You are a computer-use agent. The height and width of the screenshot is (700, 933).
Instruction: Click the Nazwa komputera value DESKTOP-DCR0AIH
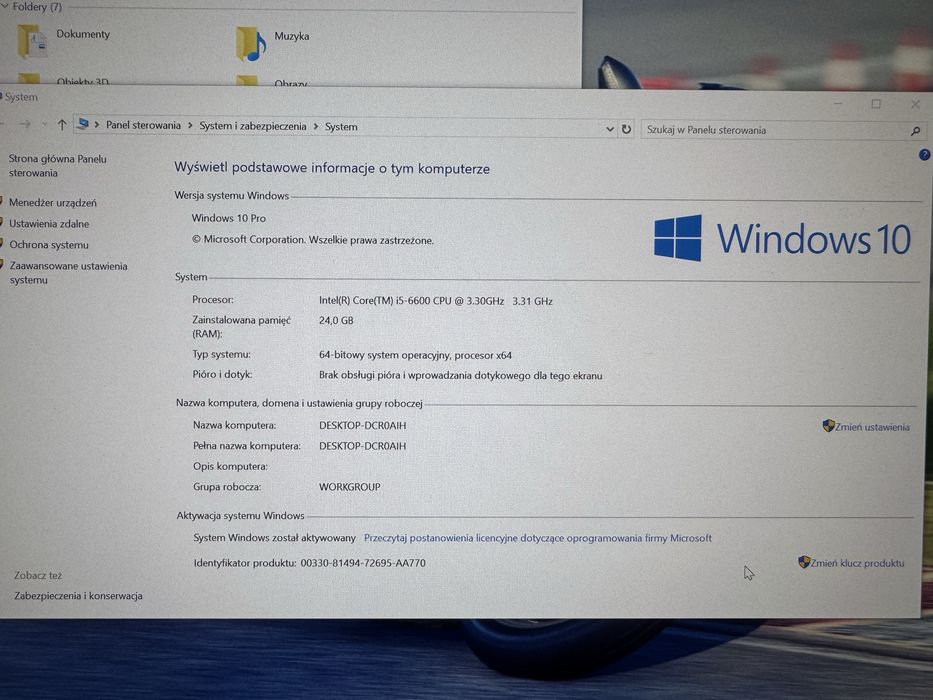click(362, 425)
